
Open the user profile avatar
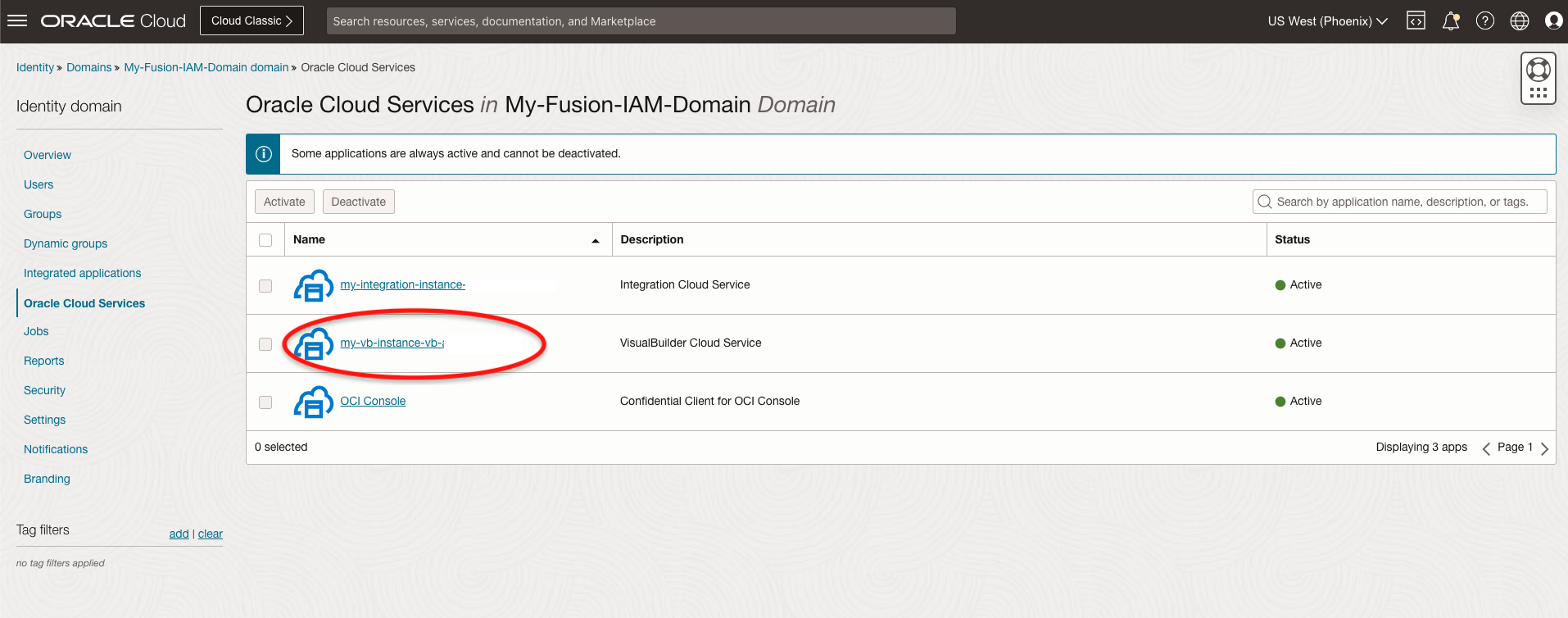(x=1552, y=21)
